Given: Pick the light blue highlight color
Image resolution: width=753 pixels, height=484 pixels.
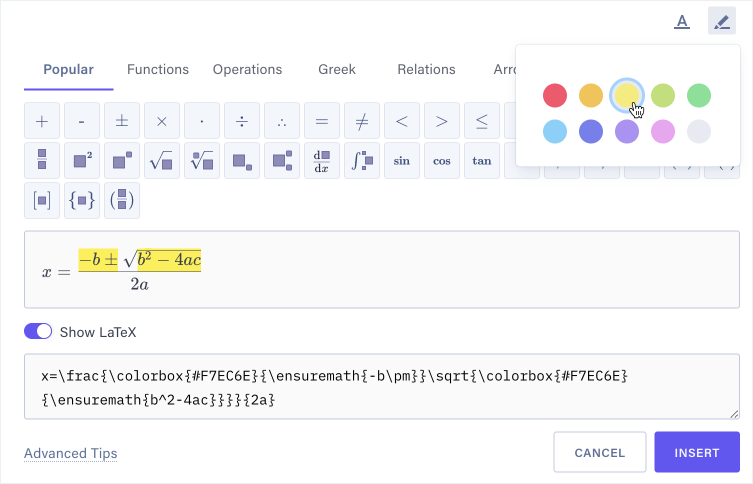Looking at the screenshot, I should click(x=555, y=131).
